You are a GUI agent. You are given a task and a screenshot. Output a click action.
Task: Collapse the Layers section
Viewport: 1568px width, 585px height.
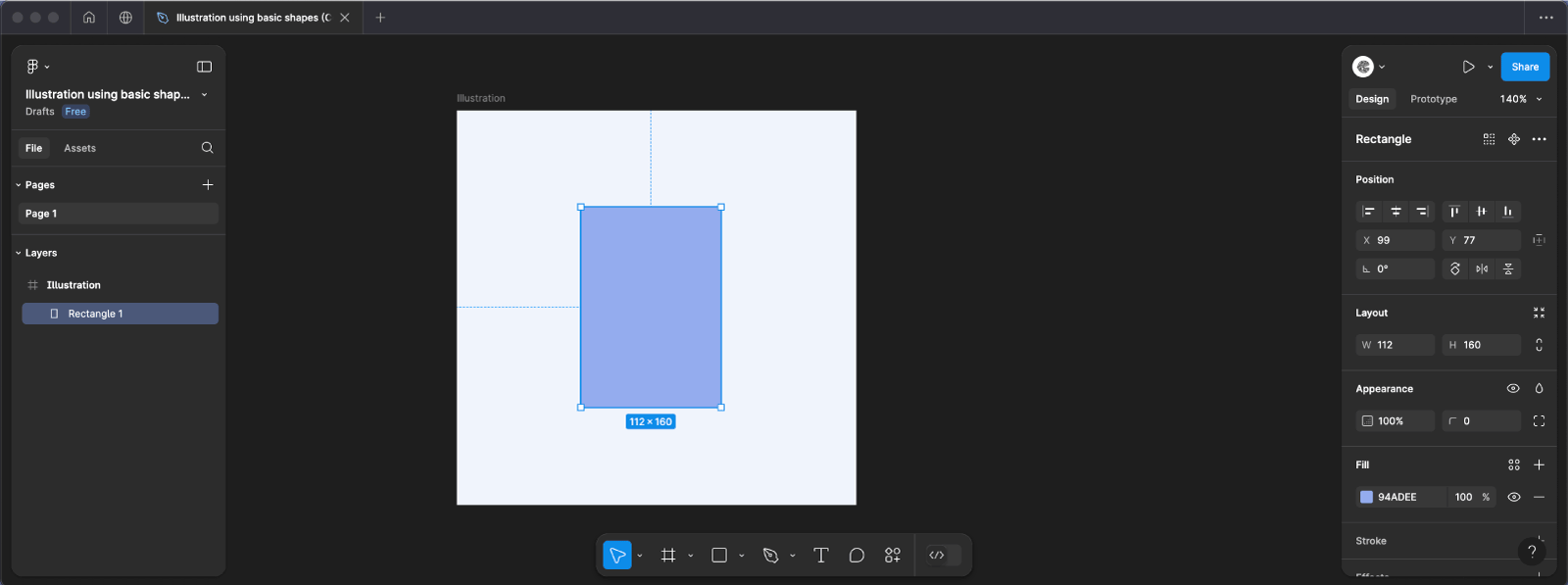click(19, 253)
